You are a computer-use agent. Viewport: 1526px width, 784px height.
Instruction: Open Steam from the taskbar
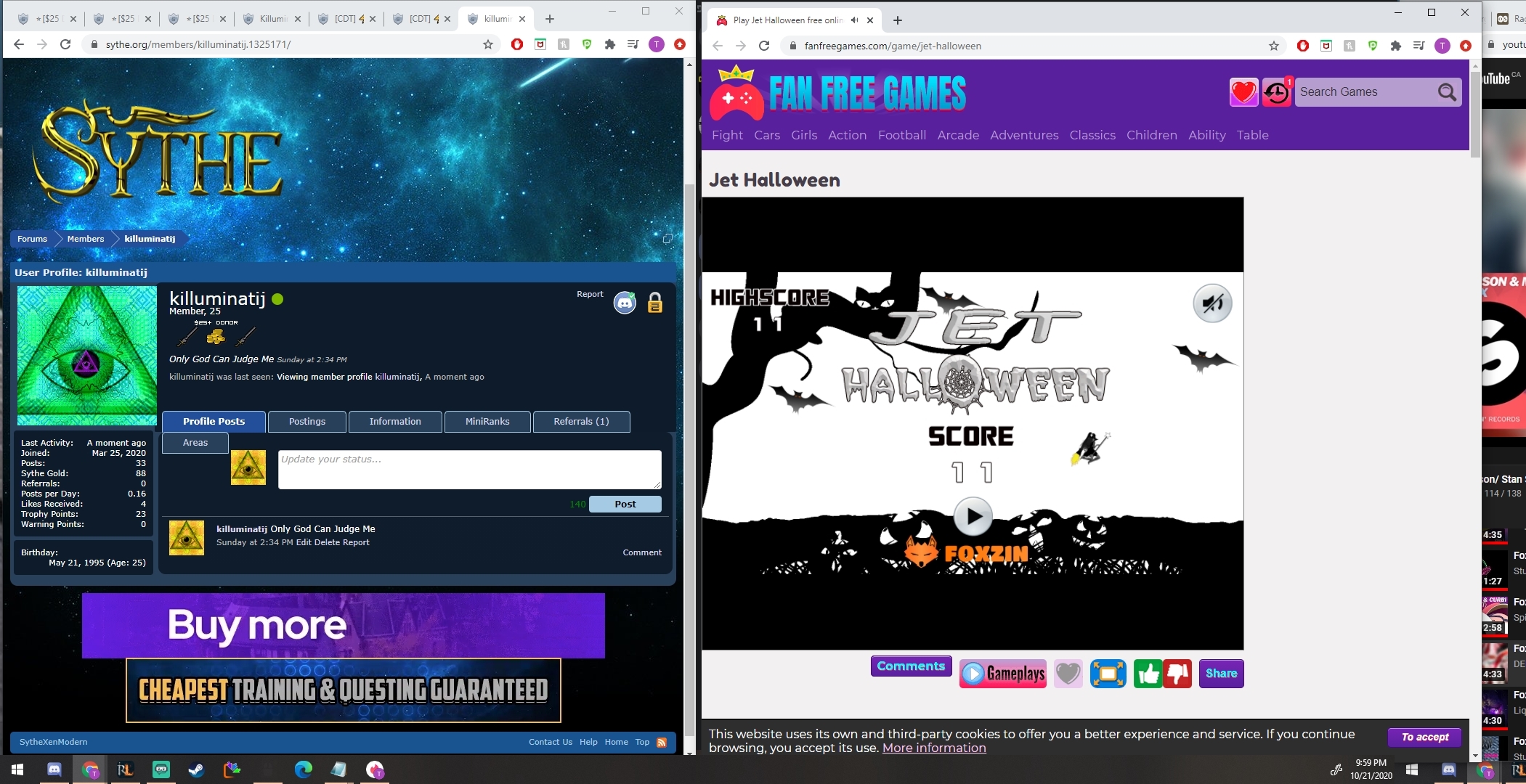tap(196, 769)
